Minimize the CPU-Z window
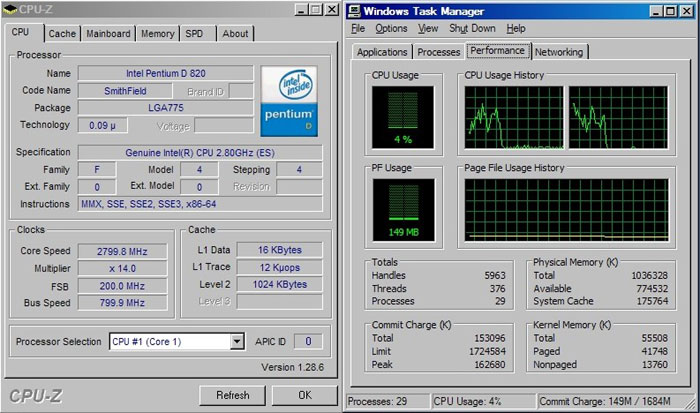 (301, 9)
